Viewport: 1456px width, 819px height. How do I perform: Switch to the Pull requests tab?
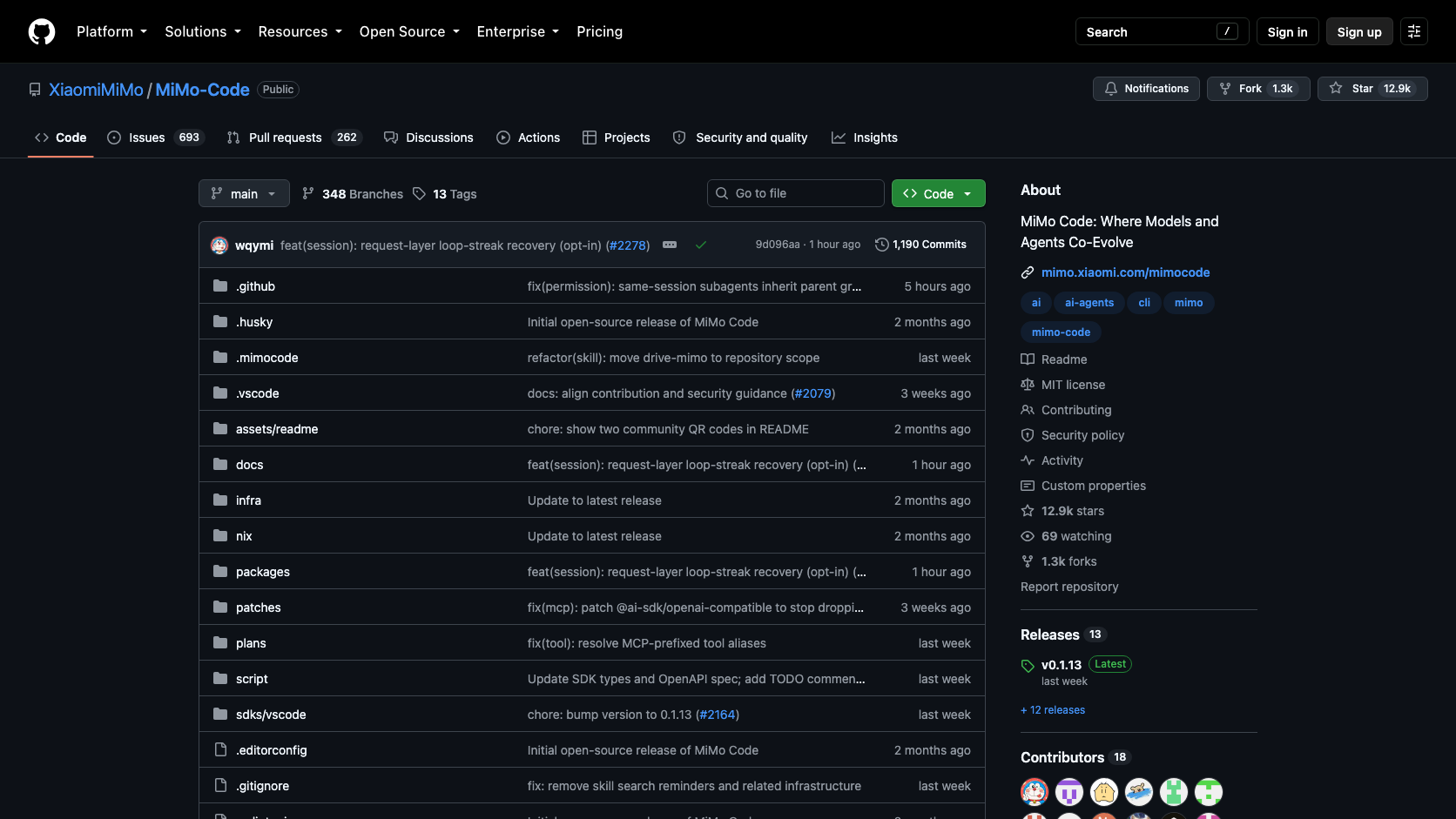293,138
